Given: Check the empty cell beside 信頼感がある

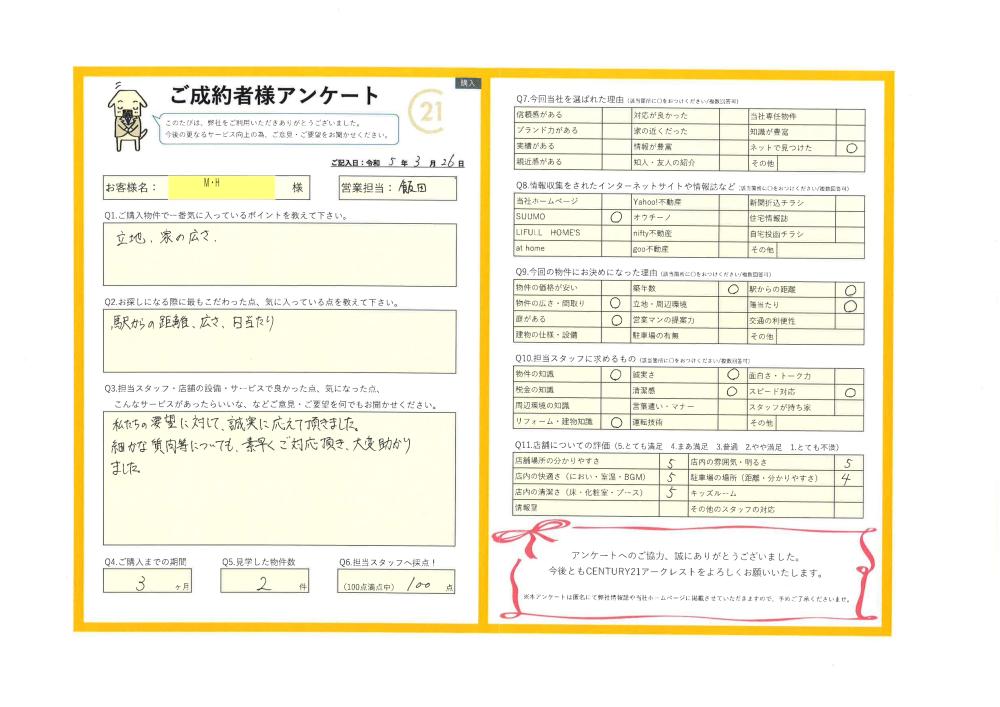Looking at the screenshot, I should tap(616, 115).
